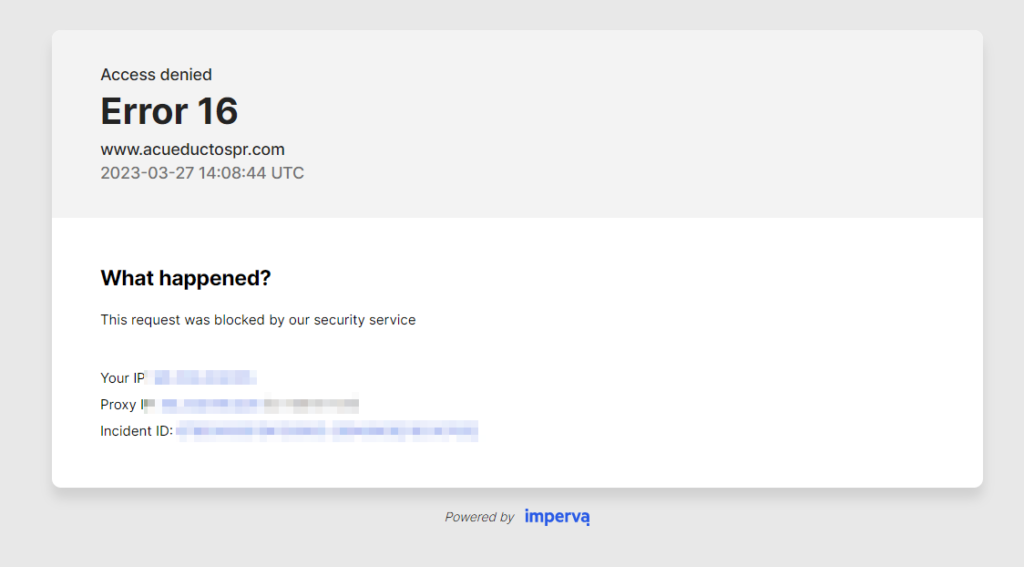Screen dimensions: 1024x567
Task: Click the www.acueductospr.com domain text
Action: pos(192,150)
